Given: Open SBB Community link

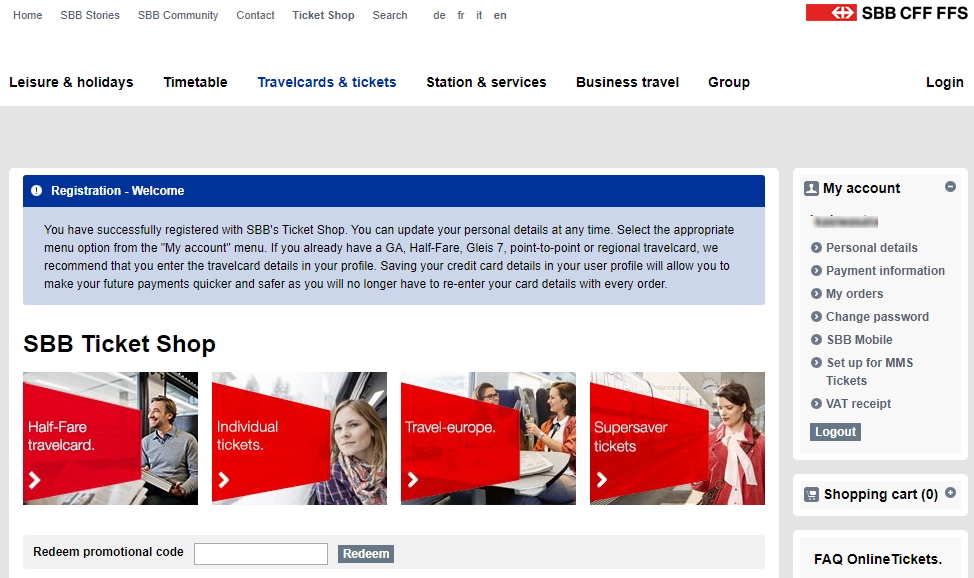Looking at the screenshot, I should (x=178, y=15).
